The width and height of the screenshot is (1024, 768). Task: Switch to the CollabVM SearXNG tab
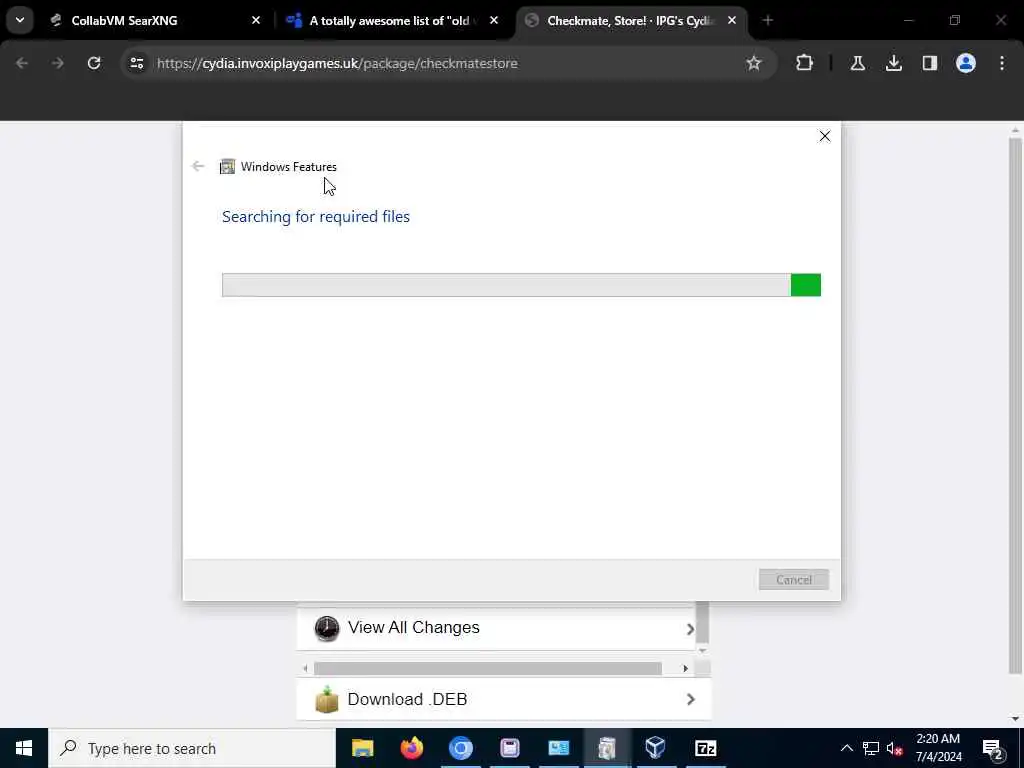point(155,20)
